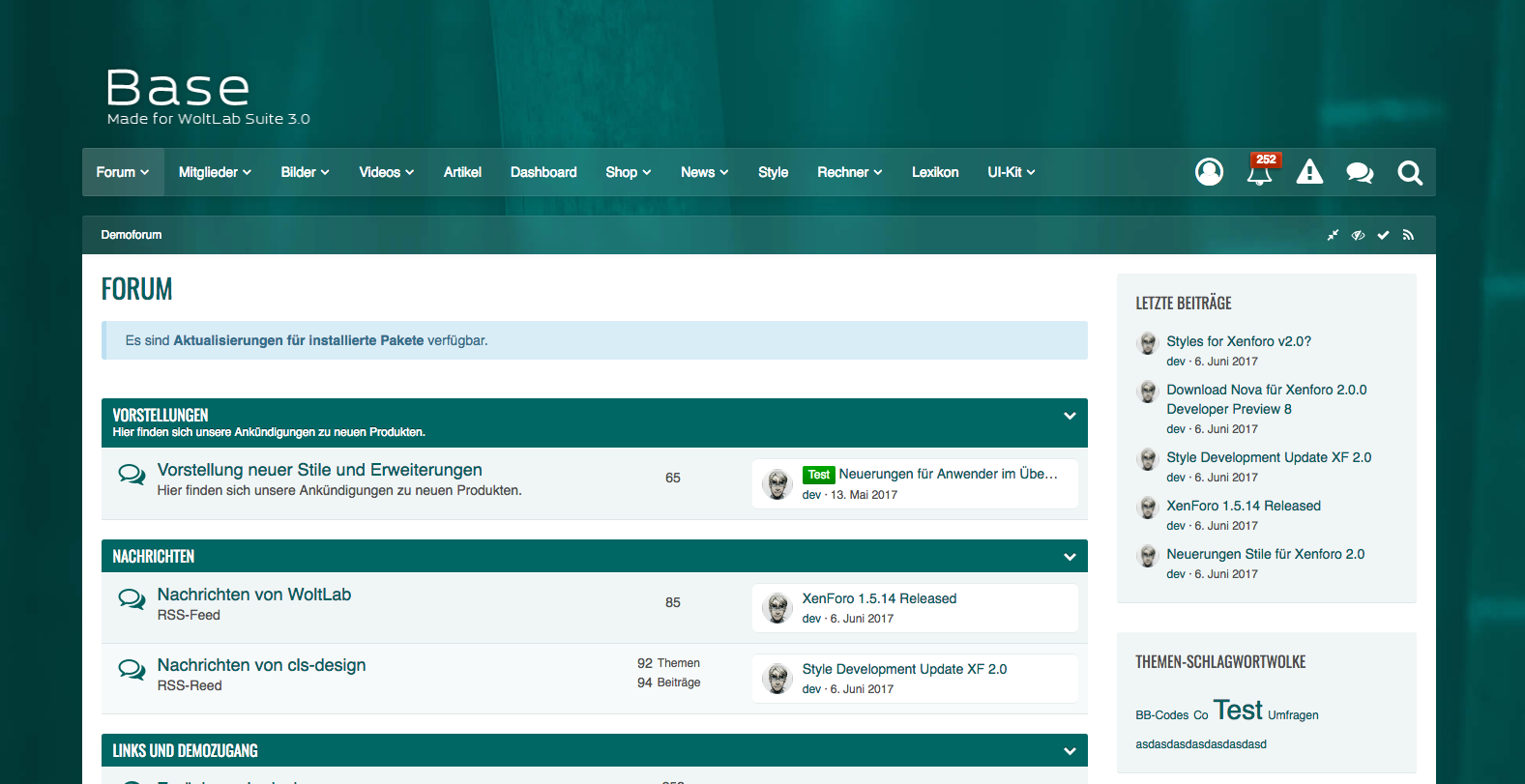The width and height of the screenshot is (1525, 784).
Task: Collapse the Vorstellungen category
Action: tap(1070, 416)
